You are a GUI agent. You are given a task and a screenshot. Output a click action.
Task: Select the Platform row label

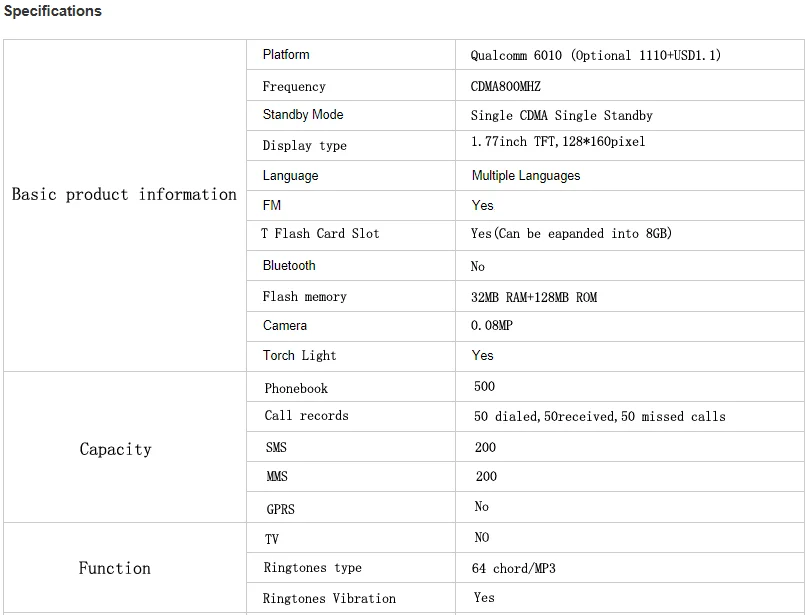pos(286,54)
